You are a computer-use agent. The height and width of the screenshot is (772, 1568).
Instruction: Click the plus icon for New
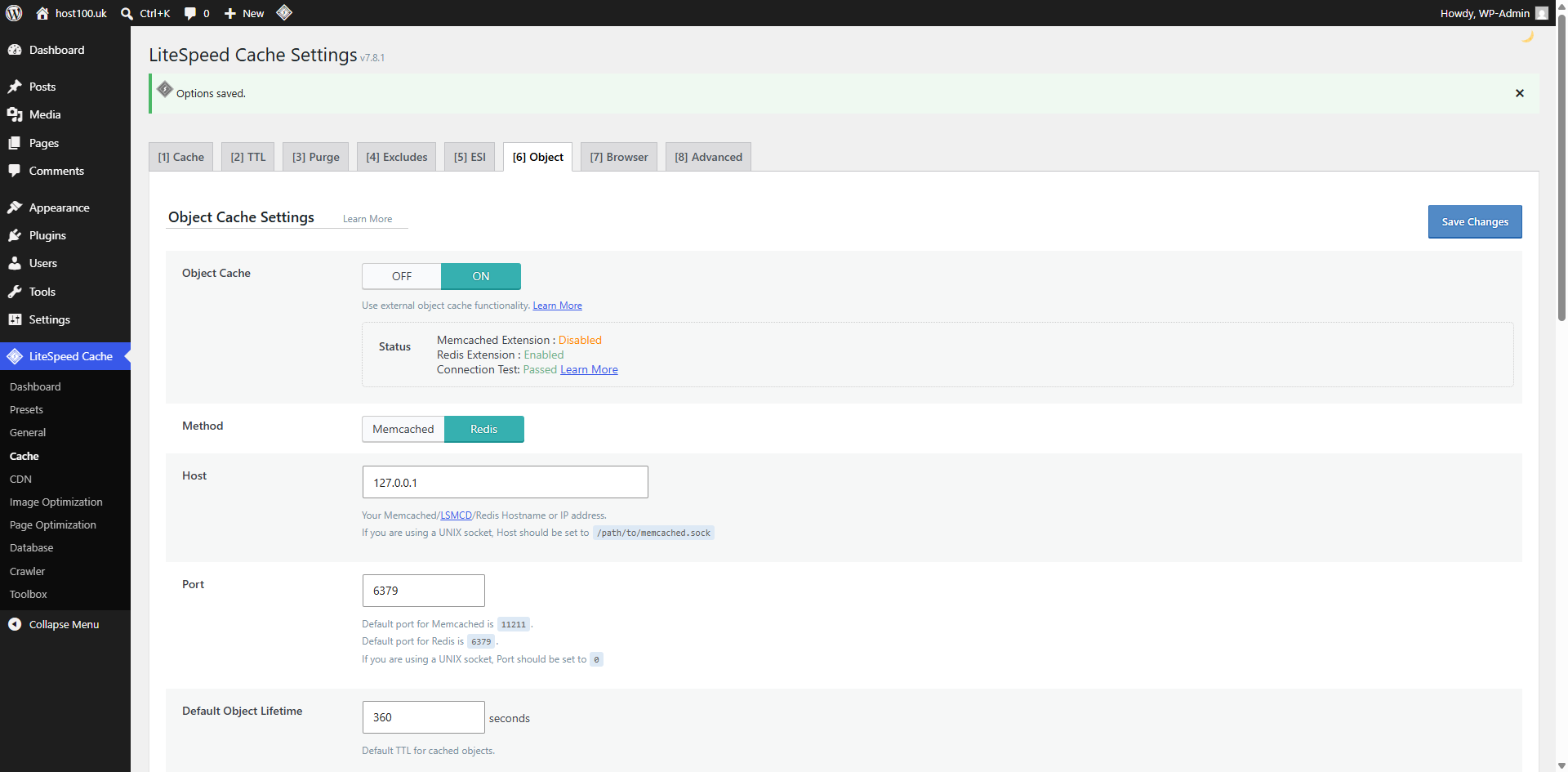click(x=230, y=13)
